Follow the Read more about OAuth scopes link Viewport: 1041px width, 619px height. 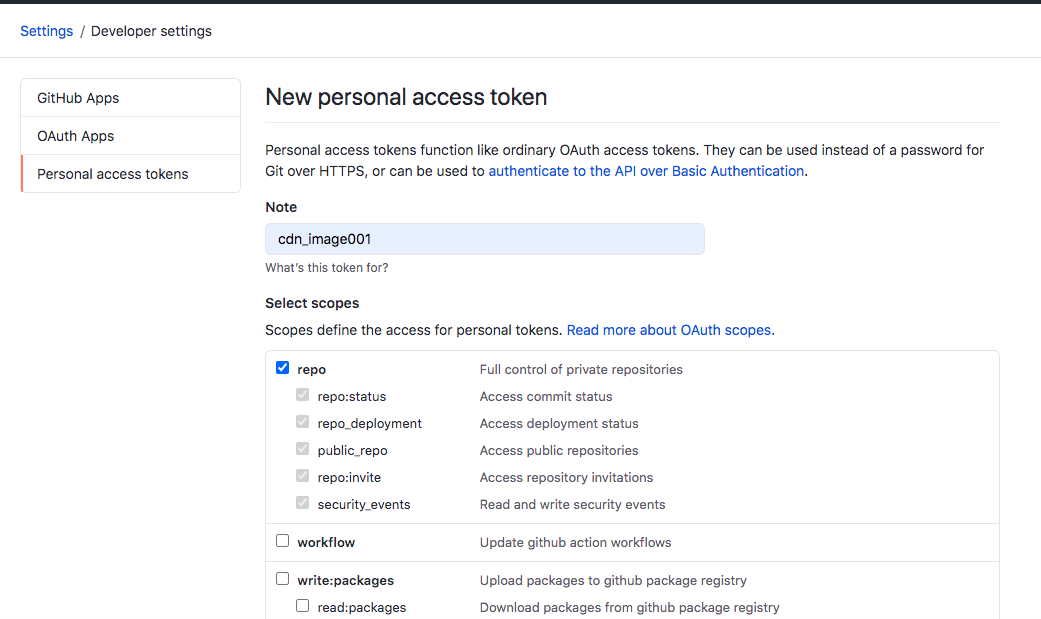pos(669,330)
